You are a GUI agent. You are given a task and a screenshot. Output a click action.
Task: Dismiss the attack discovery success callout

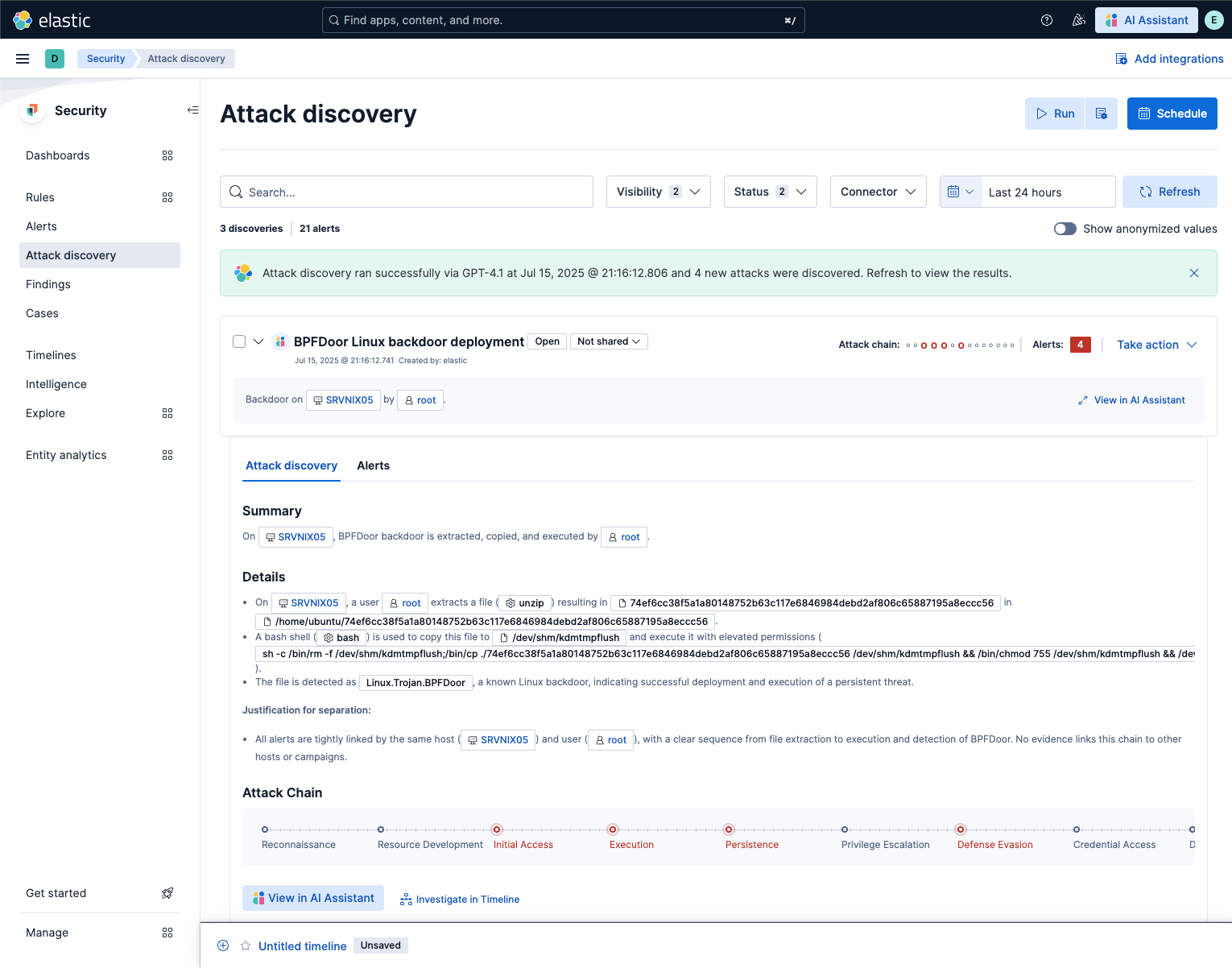click(x=1194, y=273)
